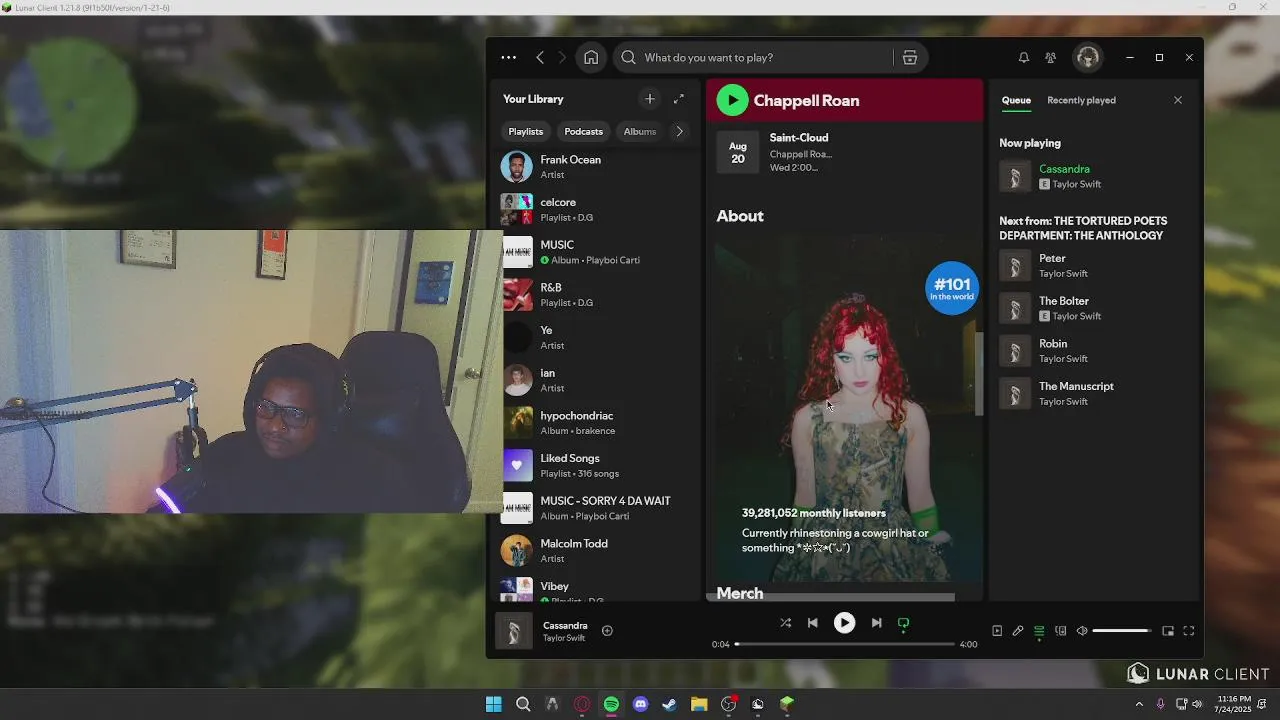Show lyrics with the microphone icon

pyautogui.click(x=1018, y=631)
